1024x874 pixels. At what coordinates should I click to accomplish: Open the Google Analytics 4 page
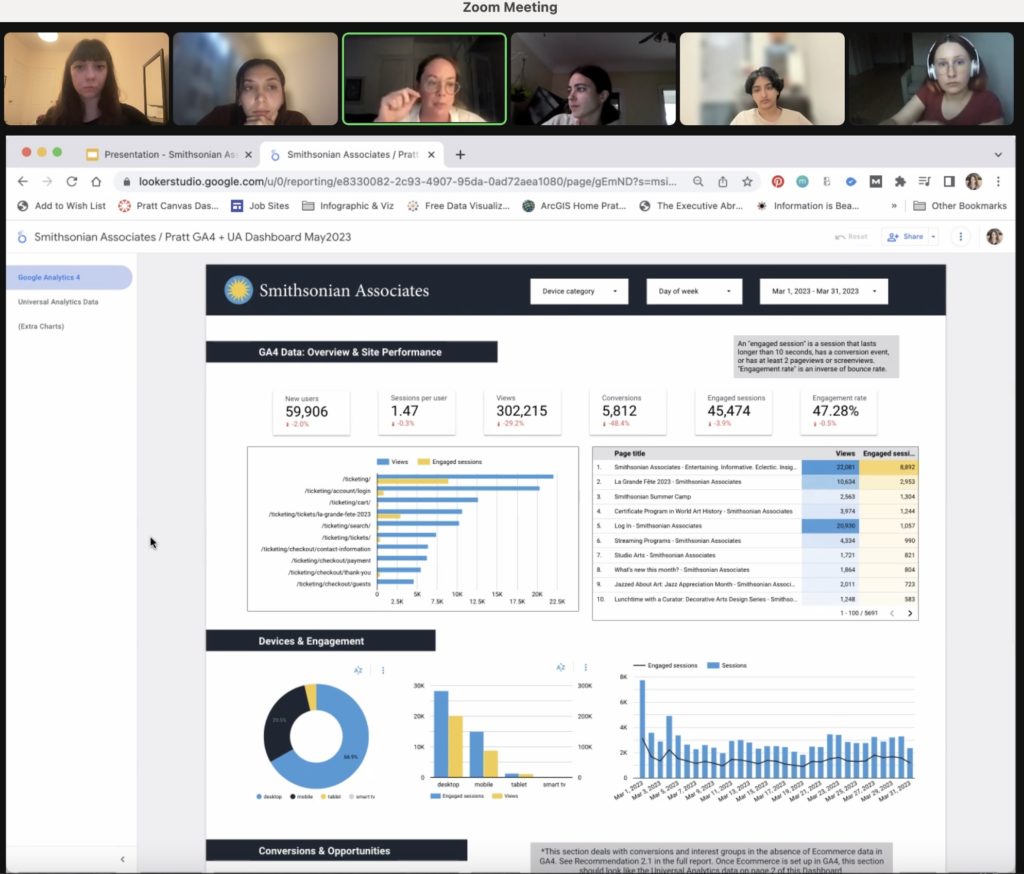coord(69,278)
